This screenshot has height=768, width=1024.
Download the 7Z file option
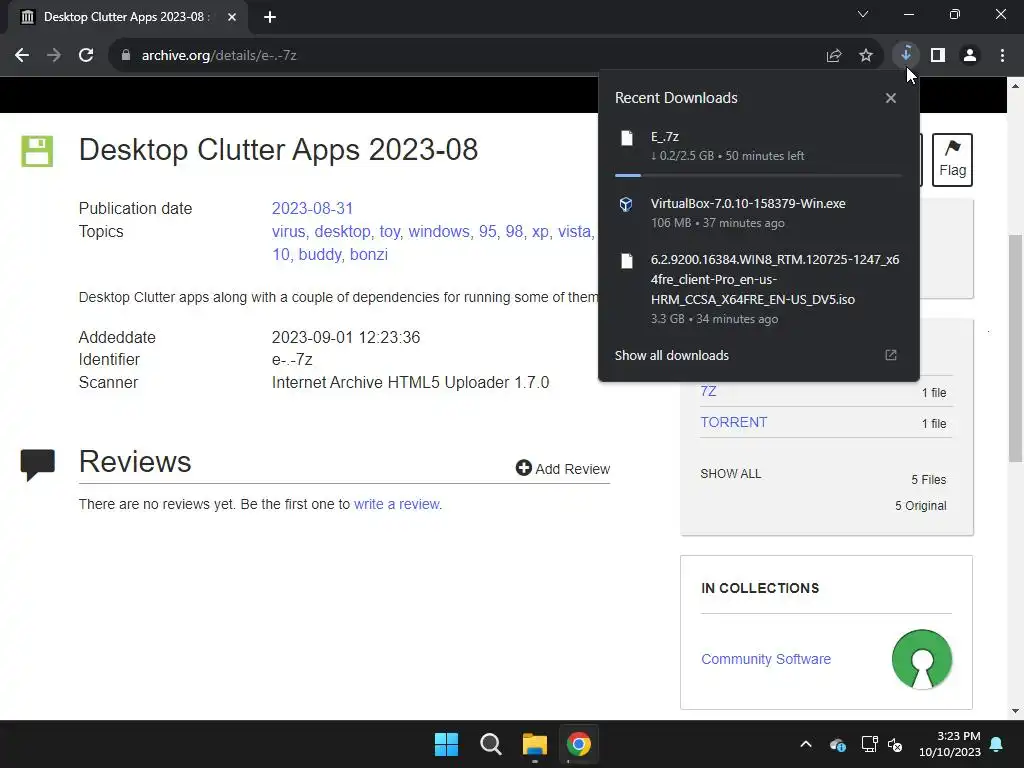click(708, 391)
